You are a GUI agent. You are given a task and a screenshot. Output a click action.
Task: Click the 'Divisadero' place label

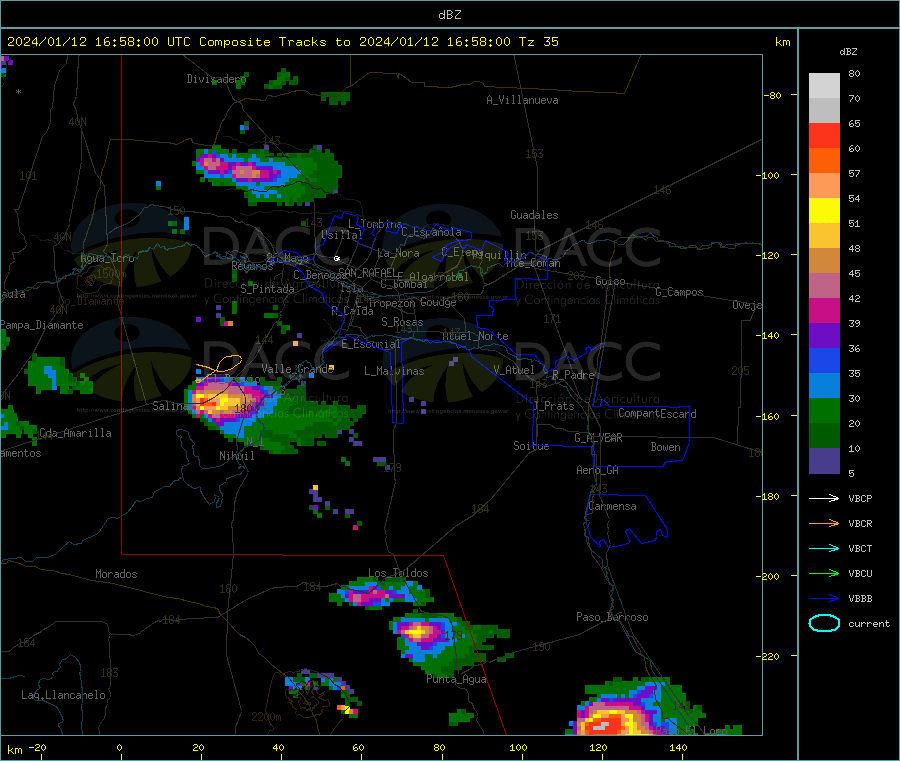(x=216, y=79)
